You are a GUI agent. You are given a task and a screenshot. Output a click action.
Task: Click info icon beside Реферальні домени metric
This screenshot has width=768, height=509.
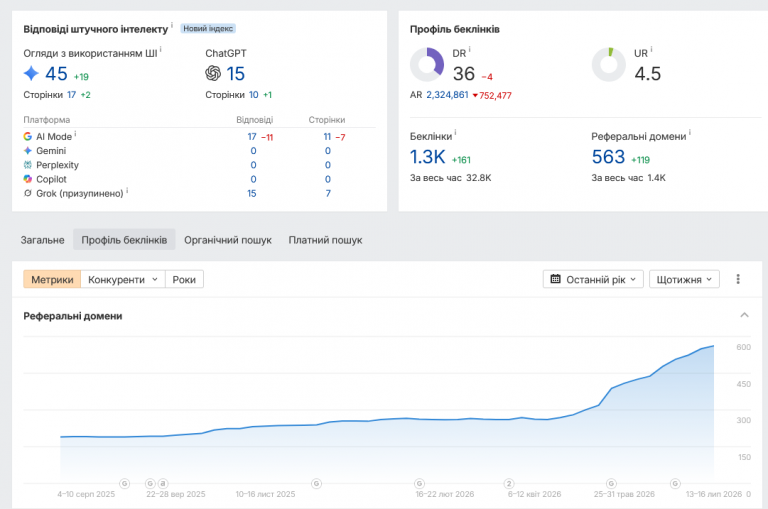[x=690, y=133]
